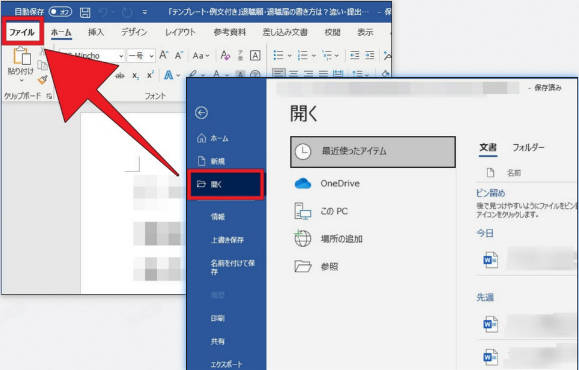Click the Decrease Indent icon
Viewport: 579px width, 370px height.
click(x=354, y=56)
